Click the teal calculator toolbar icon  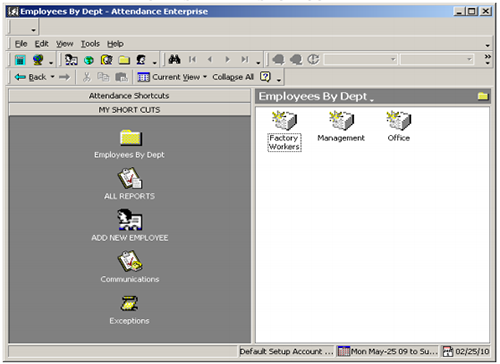(x=20, y=60)
